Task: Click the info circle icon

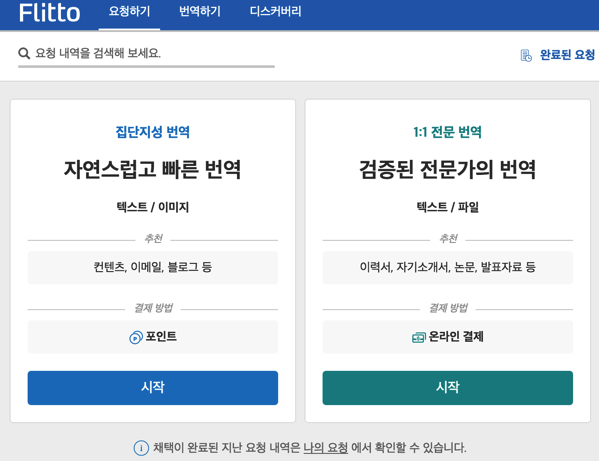Action: click(x=141, y=448)
